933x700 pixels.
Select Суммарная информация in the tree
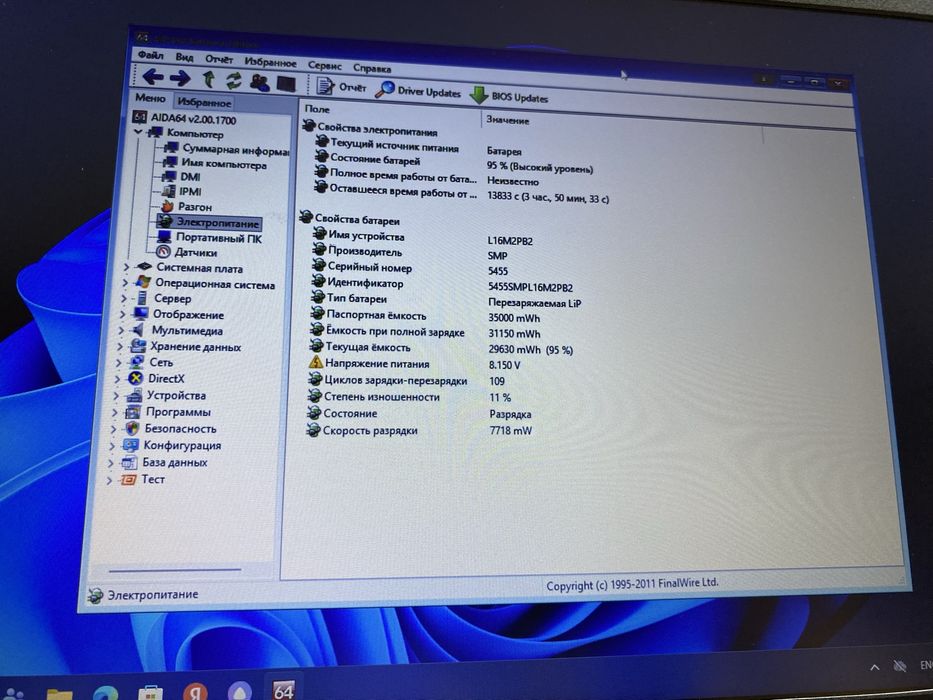tap(227, 149)
